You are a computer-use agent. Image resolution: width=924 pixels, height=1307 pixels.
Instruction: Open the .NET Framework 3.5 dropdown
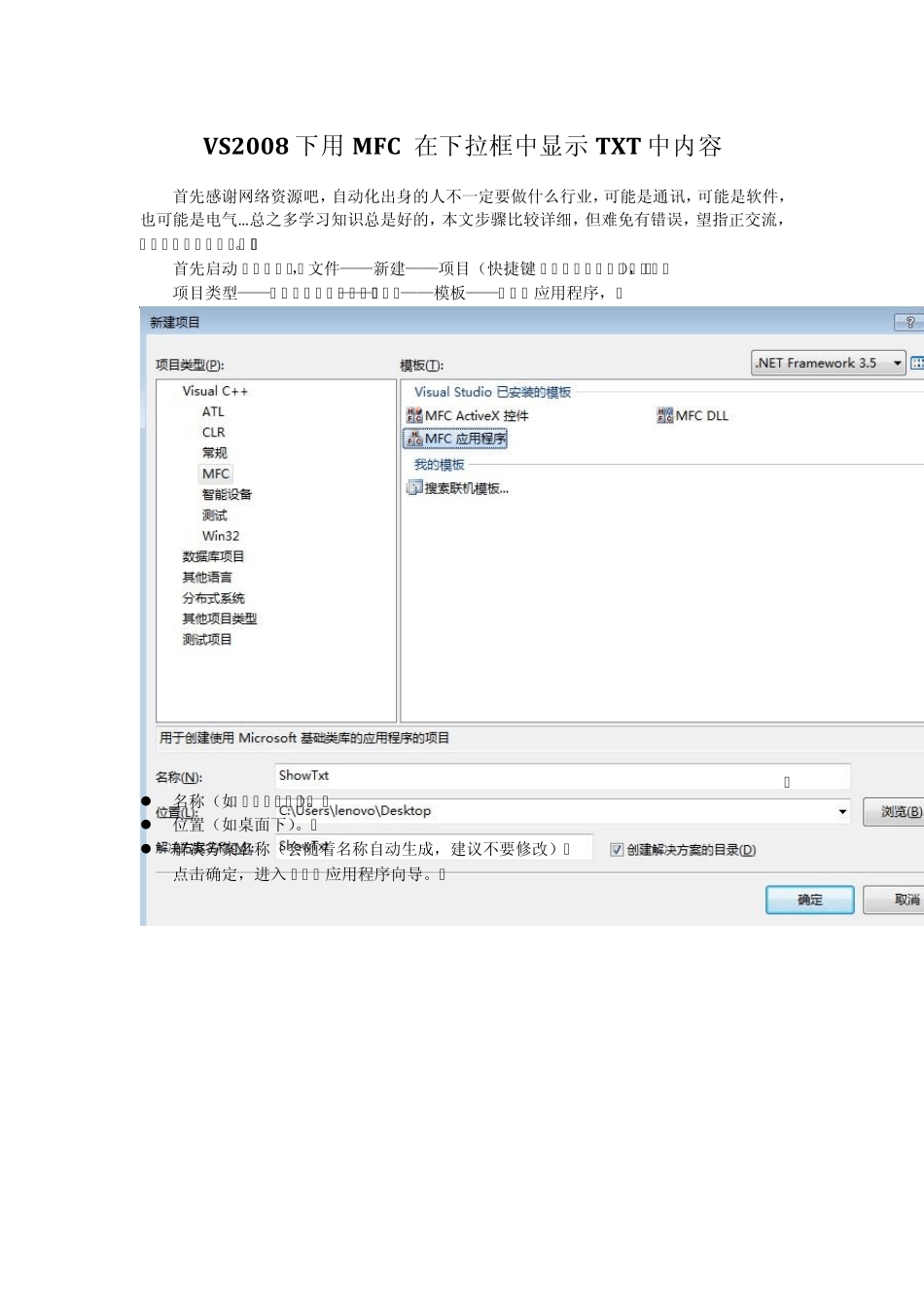pos(829,363)
